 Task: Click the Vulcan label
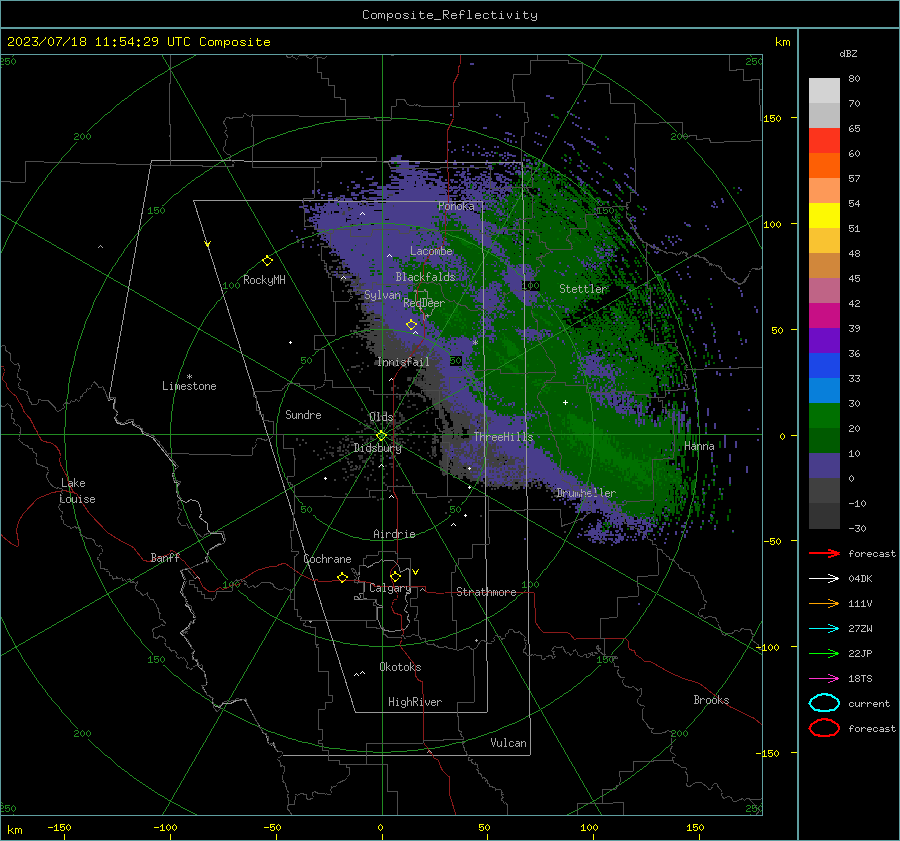[x=509, y=743]
